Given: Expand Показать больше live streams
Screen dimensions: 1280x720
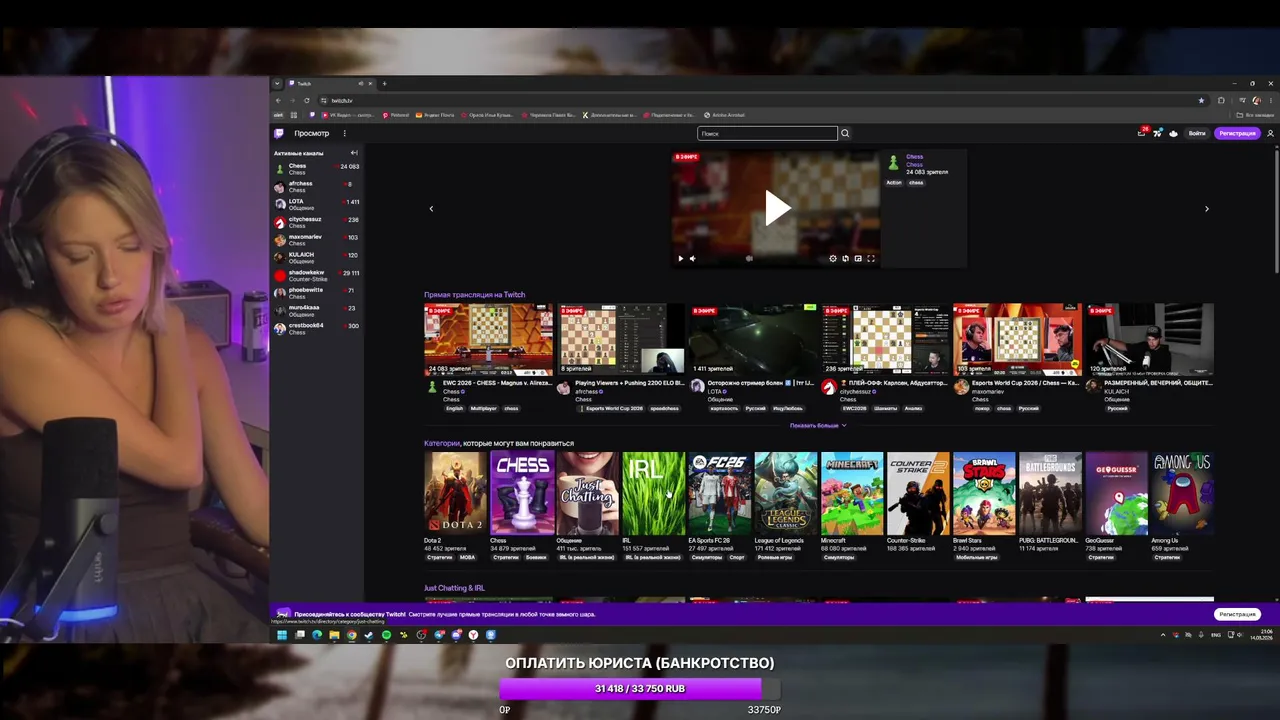Looking at the screenshot, I should 818,425.
